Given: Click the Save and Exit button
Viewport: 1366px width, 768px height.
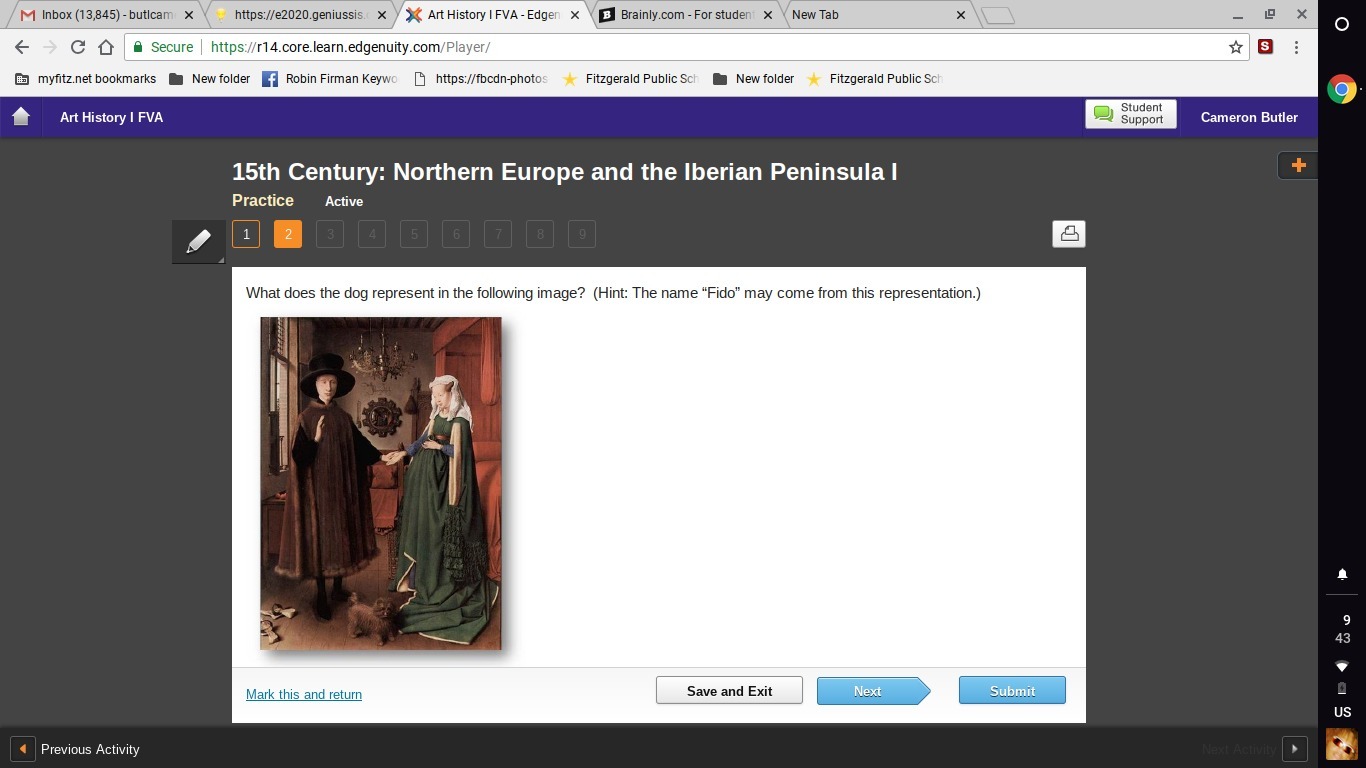Looking at the screenshot, I should coord(729,691).
